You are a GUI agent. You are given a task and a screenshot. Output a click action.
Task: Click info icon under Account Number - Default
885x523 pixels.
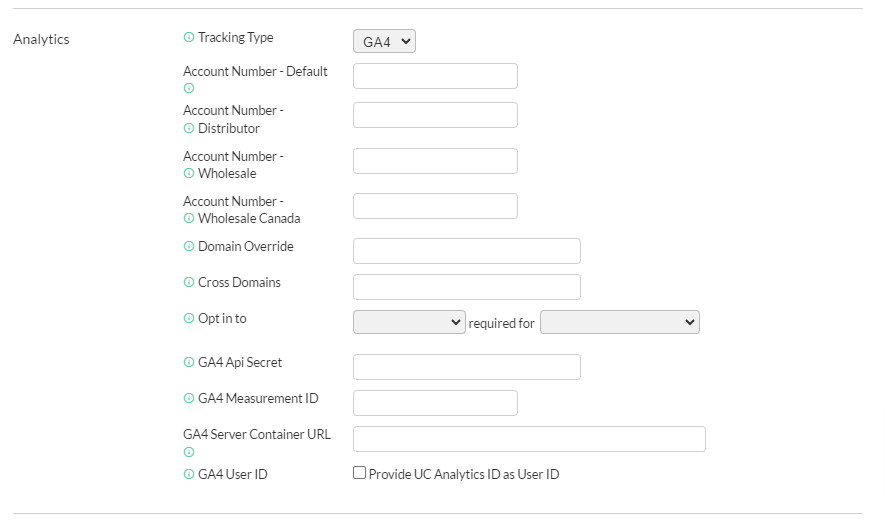(x=189, y=88)
